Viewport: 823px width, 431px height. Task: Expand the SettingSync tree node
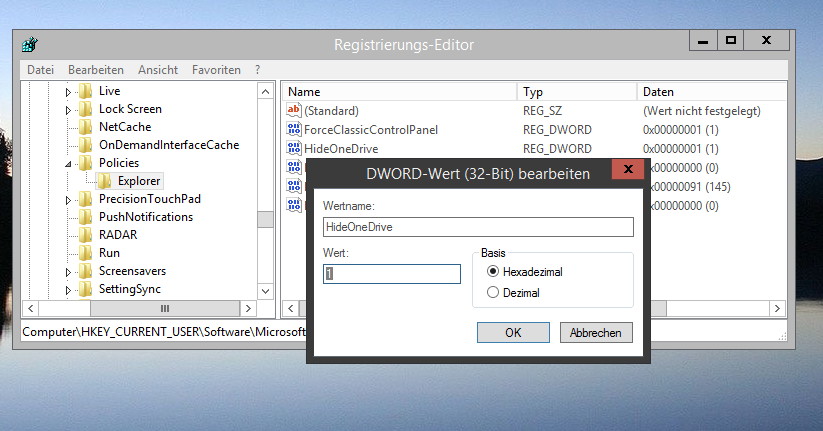[x=68, y=290]
